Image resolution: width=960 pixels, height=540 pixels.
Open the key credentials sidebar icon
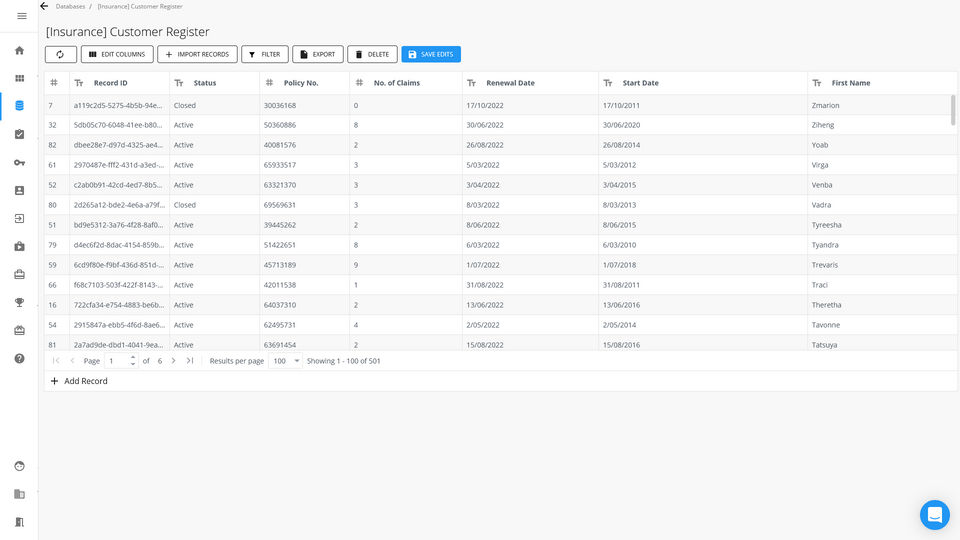(x=20, y=162)
